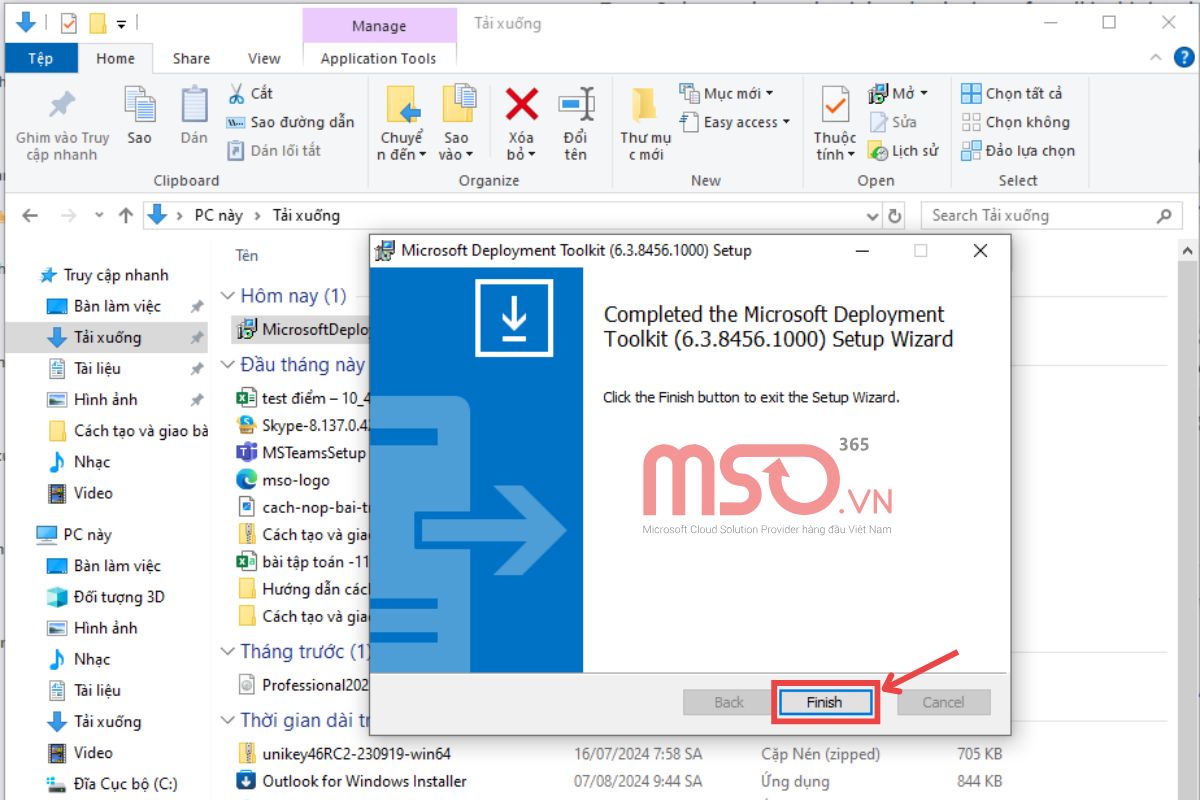The image size is (1200, 800).
Task: Expand the address bar history dropdown
Action: [x=872, y=215]
